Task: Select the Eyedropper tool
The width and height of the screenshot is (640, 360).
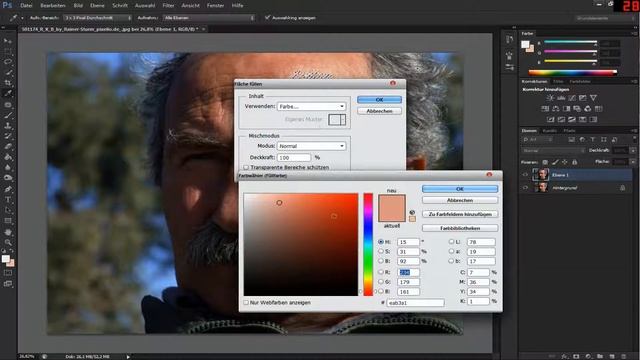Action: click(x=8, y=93)
